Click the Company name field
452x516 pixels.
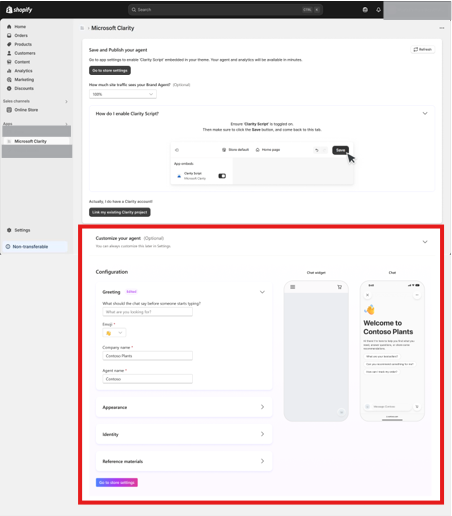click(147, 356)
